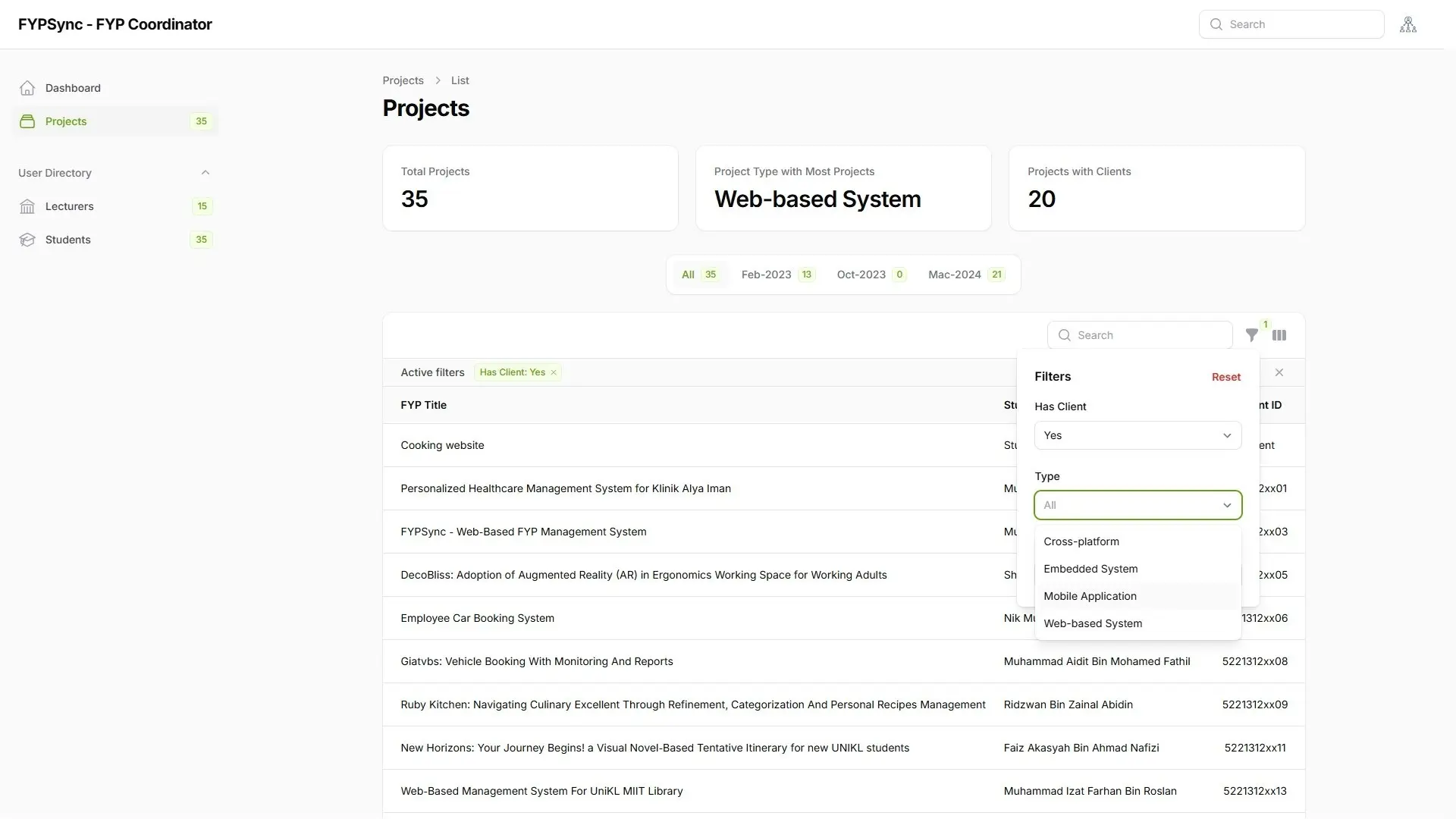Select 'Mobile Application' from the Type options
Viewport: 1456px width, 819px height.
pyautogui.click(x=1090, y=596)
